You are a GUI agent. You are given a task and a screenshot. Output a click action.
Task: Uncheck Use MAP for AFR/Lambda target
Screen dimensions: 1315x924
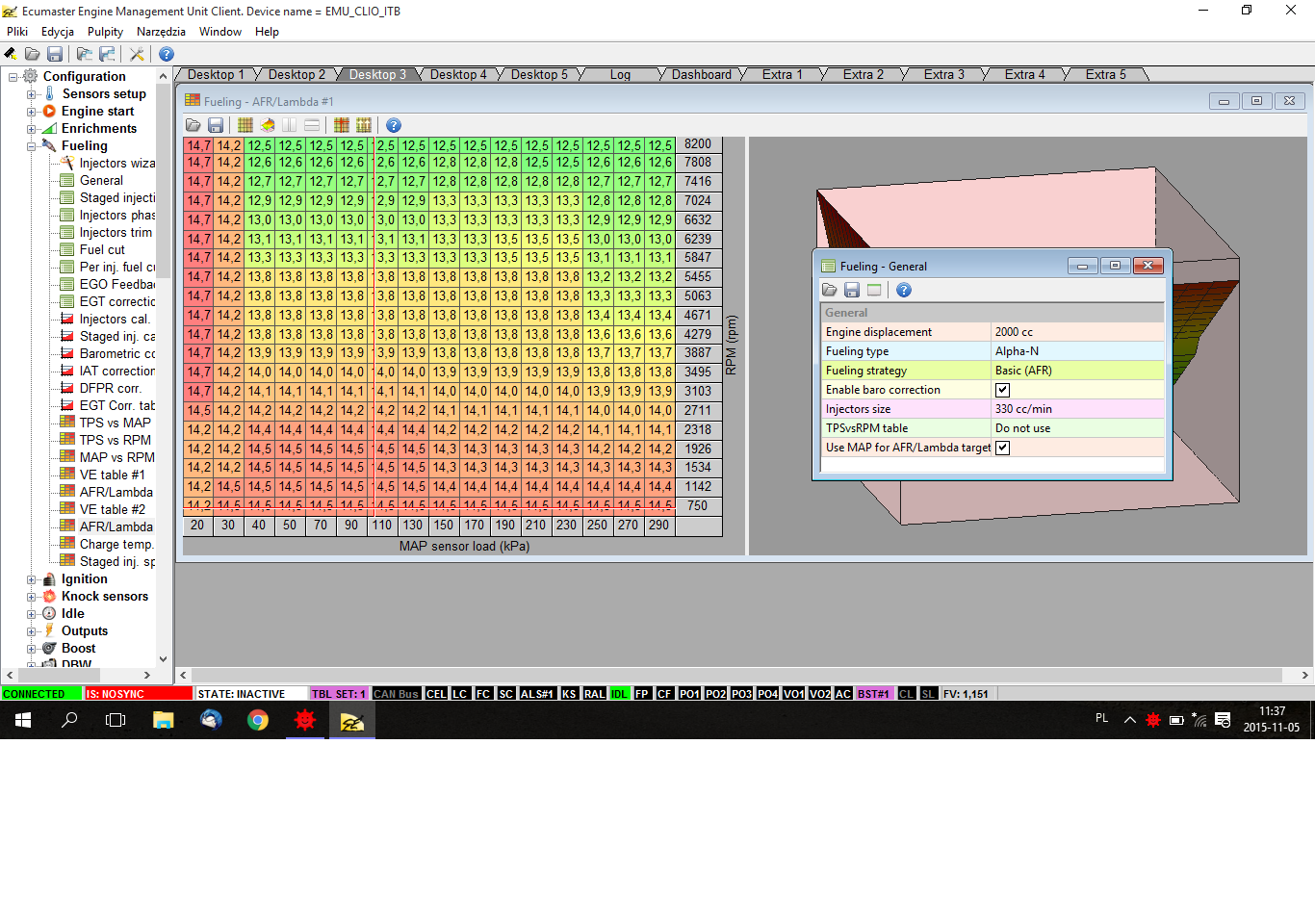tap(1002, 448)
